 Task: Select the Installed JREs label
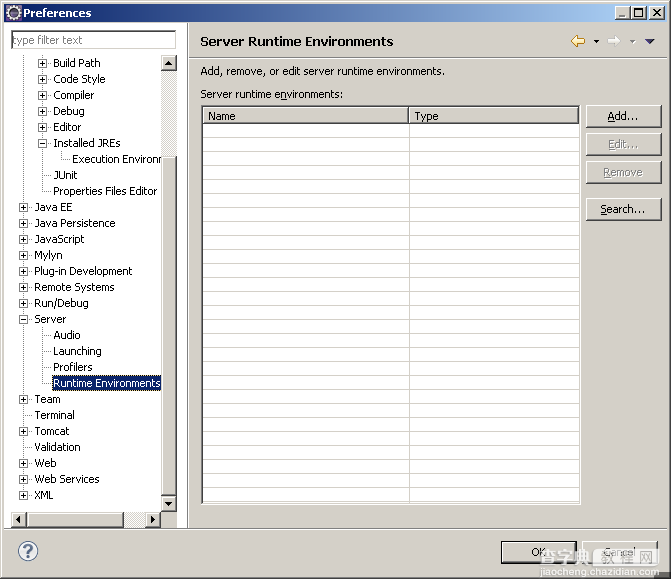tap(87, 143)
